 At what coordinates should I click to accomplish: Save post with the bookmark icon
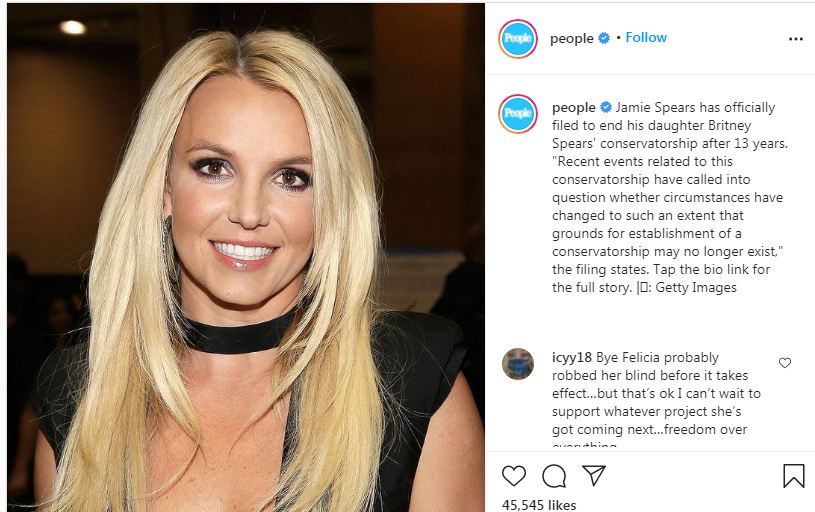pos(793,476)
